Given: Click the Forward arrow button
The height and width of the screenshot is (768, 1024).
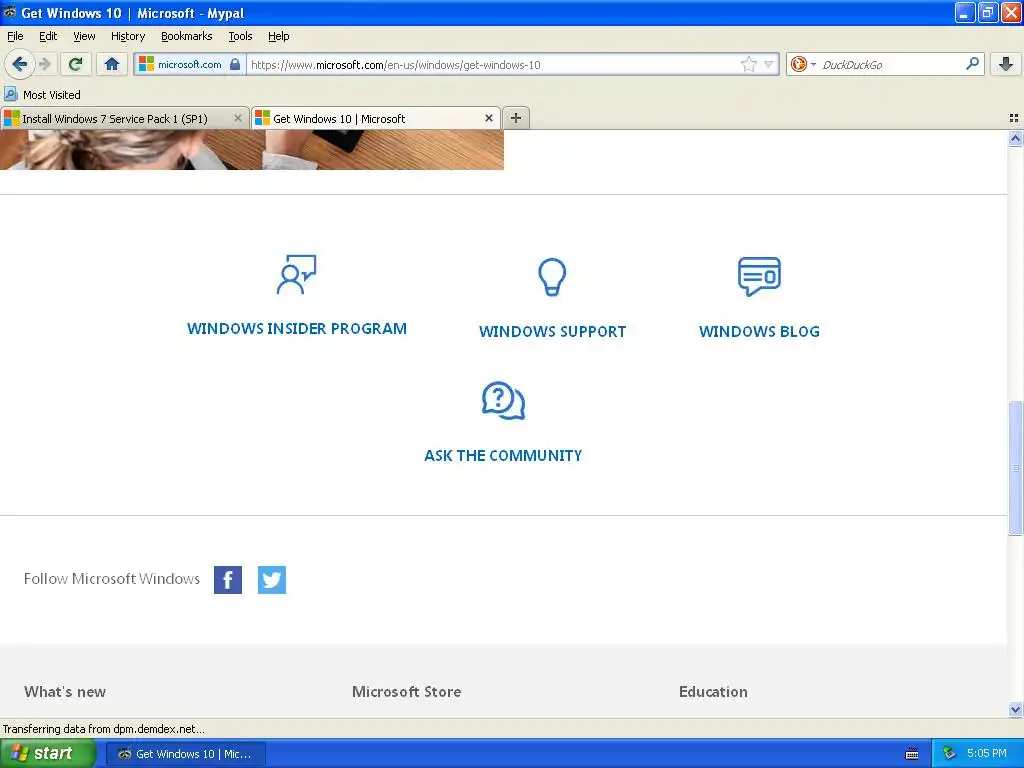Looking at the screenshot, I should pos(44,64).
